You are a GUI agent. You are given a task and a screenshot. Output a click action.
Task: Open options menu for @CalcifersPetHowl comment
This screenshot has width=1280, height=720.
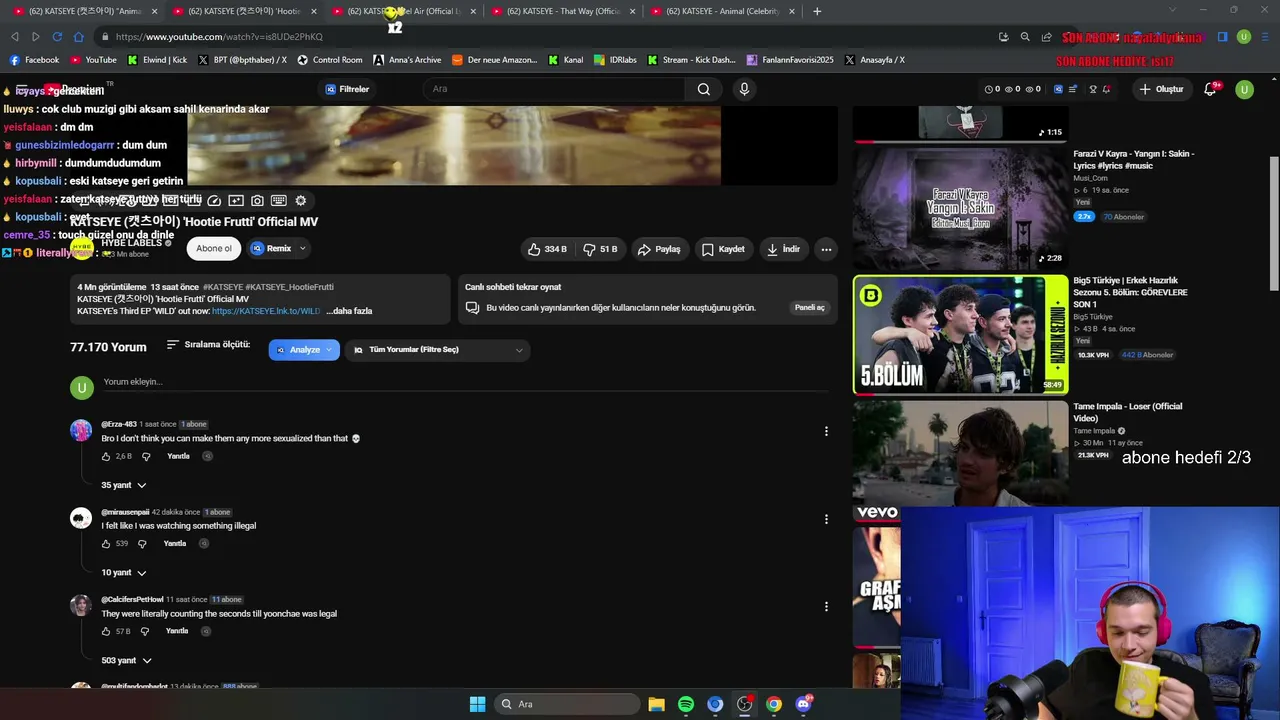826,606
